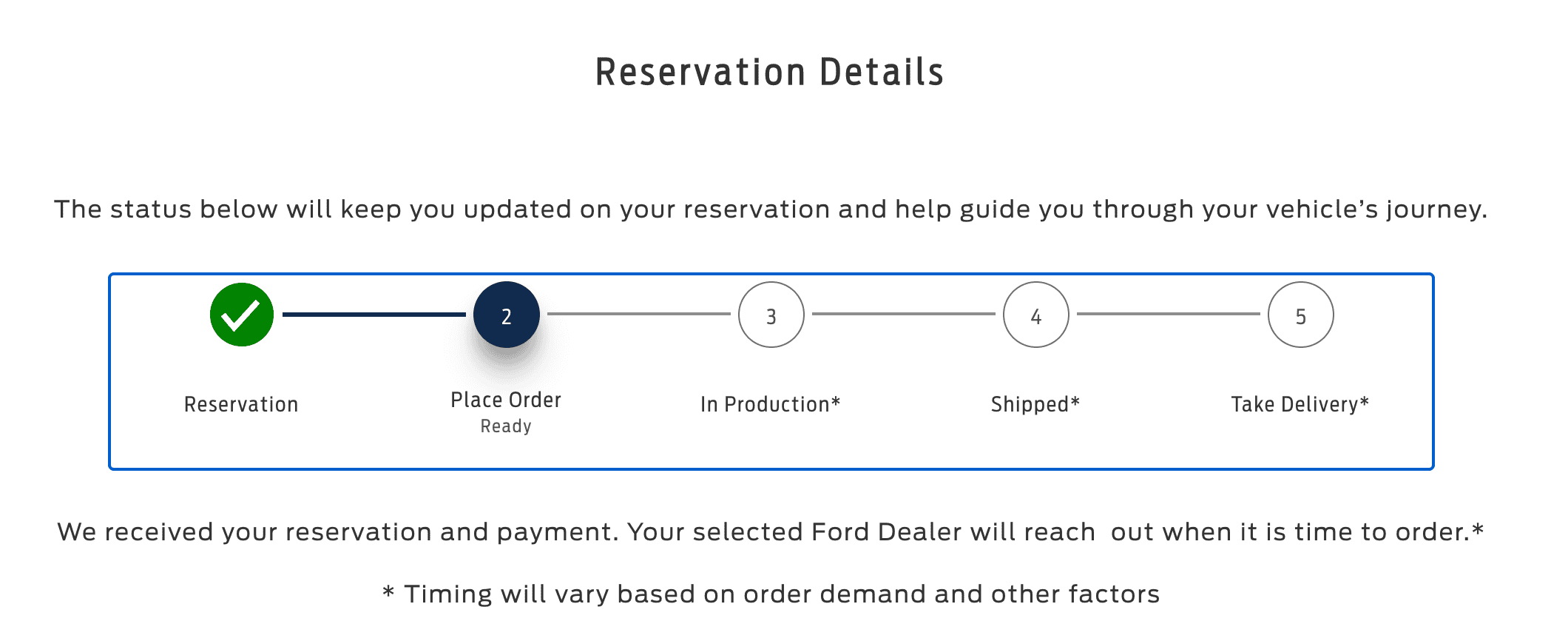Viewport: 1568px width, 641px height.
Task: Click the "Shipped*" step label
Action: coord(1035,404)
